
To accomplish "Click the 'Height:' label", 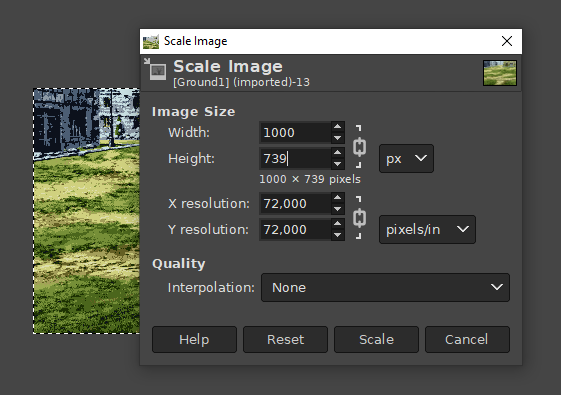I will tap(191, 159).
